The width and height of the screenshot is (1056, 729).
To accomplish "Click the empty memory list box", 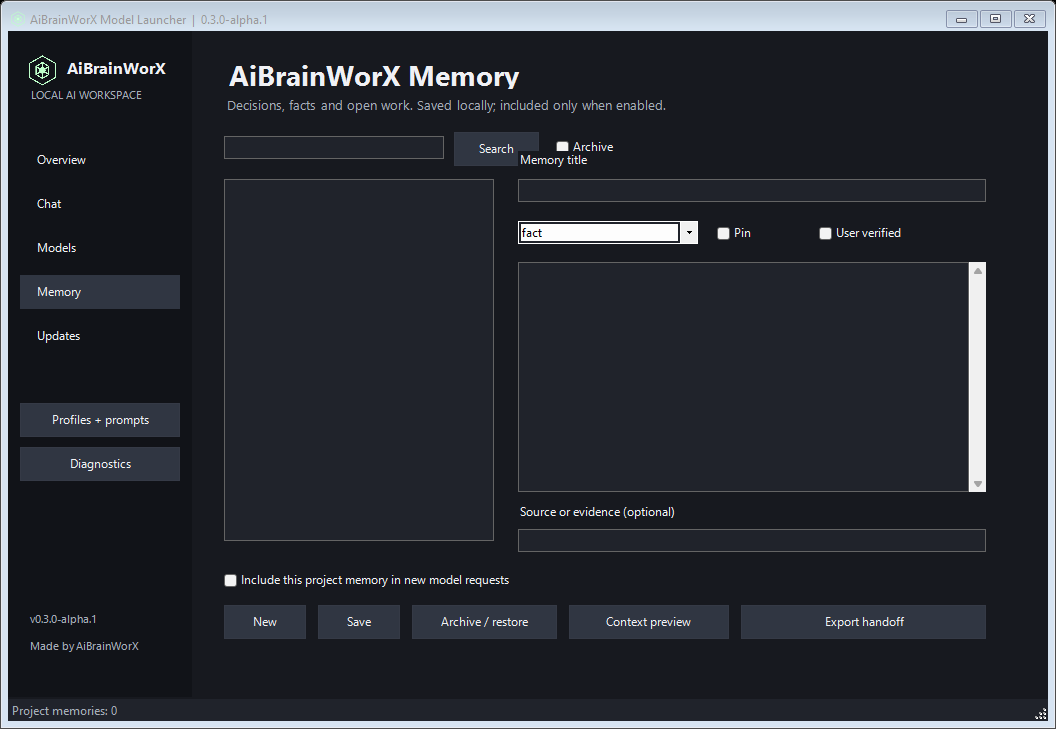I will pos(359,360).
